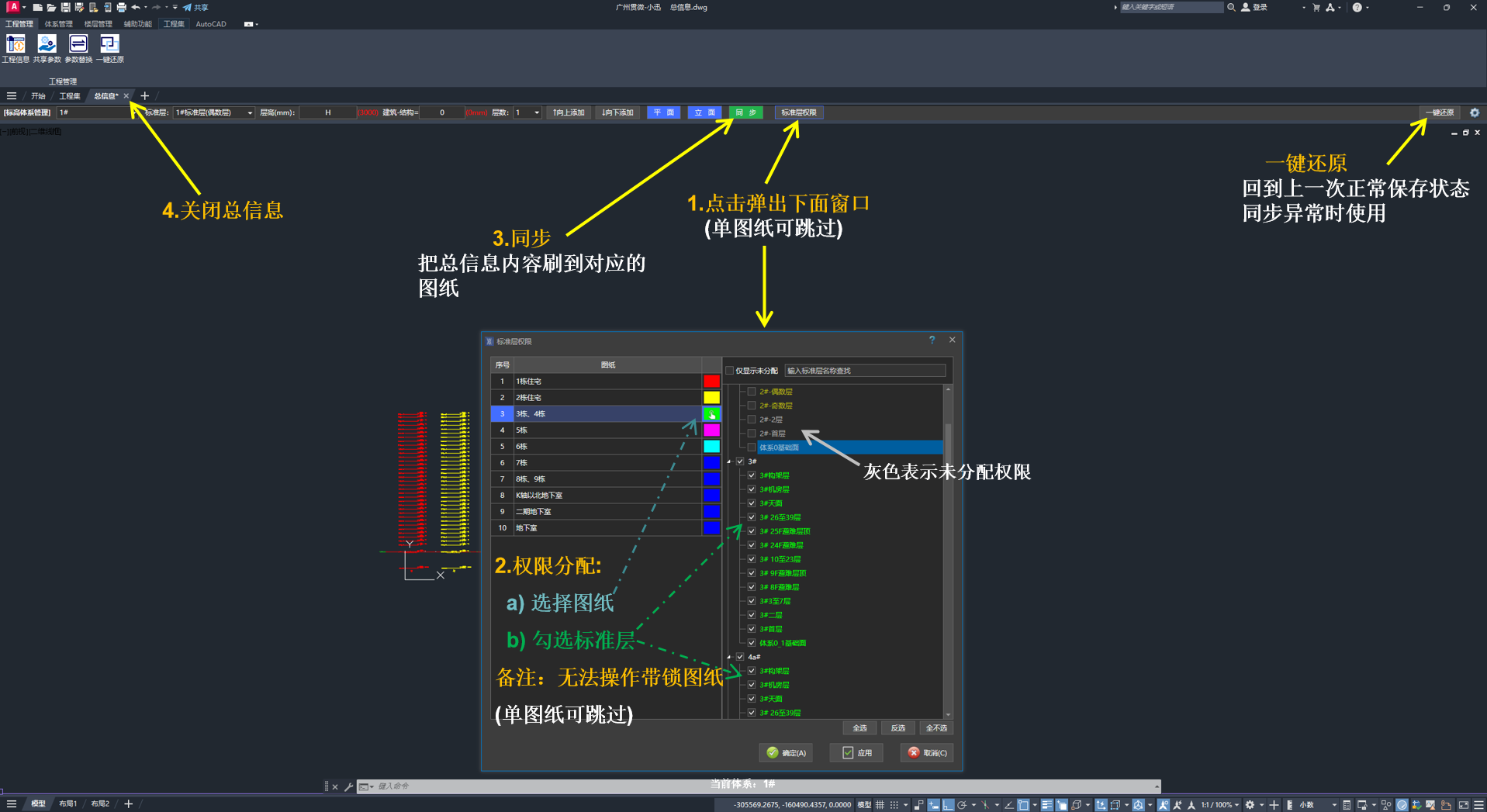Open the 辅助功能 ribbon tab

tap(138, 24)
